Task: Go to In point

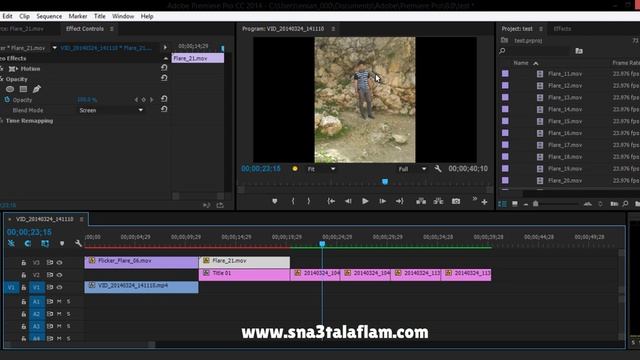Action: [331, 201]
